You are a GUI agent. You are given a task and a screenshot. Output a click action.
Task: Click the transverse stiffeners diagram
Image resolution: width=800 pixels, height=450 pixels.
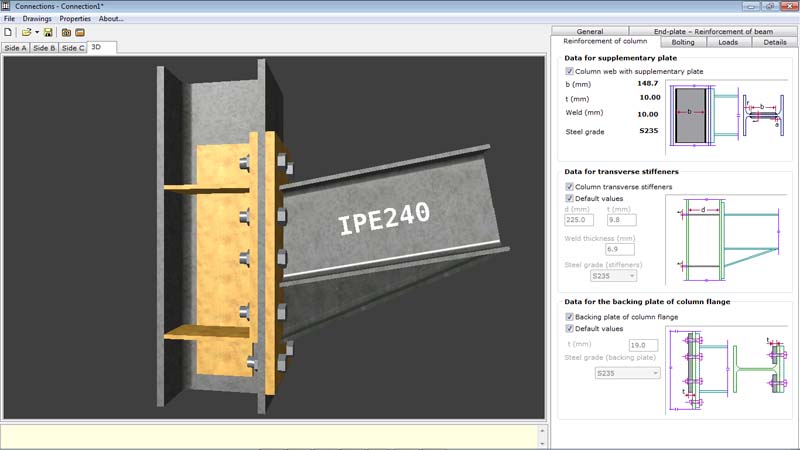727,240
